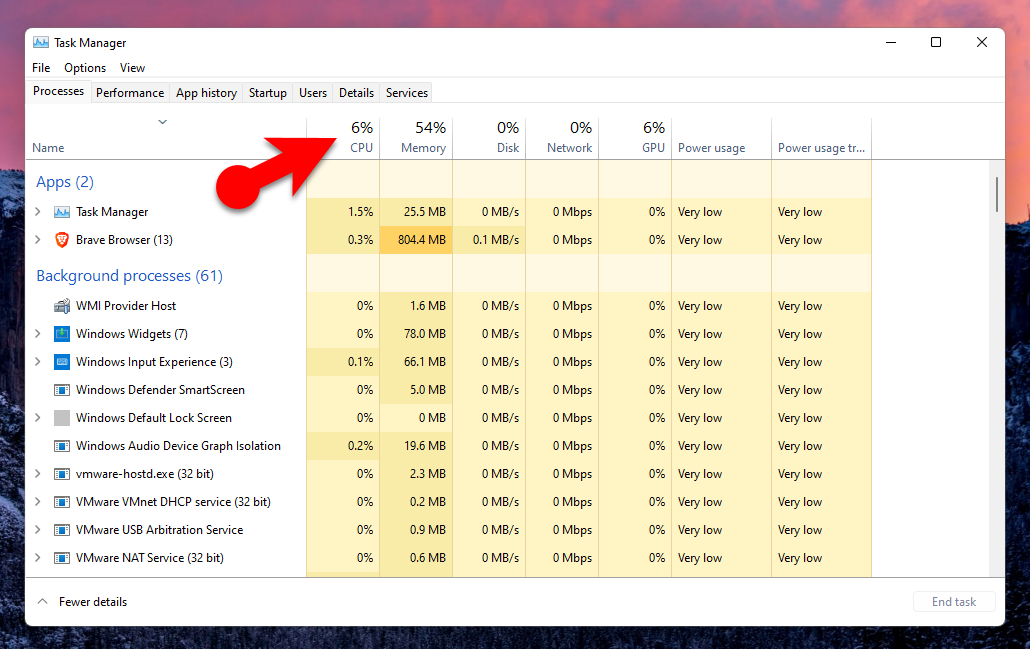Click the WMI Provider Host icon

[x=62, y=306]
